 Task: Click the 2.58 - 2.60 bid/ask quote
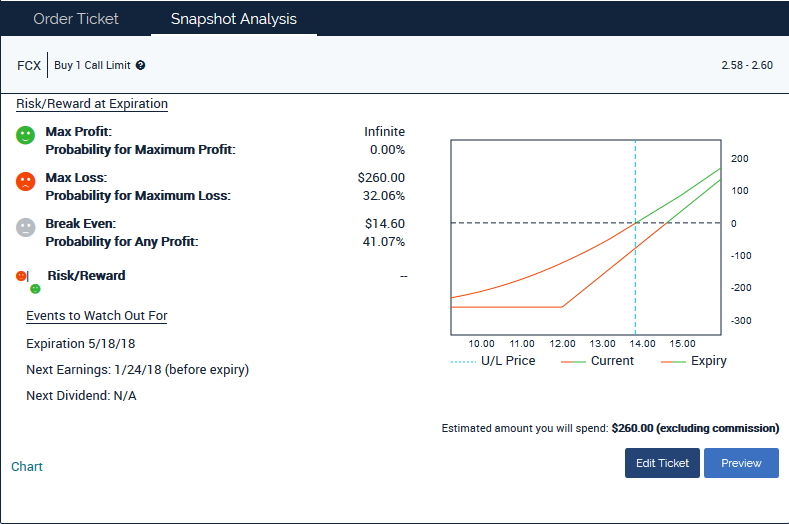(x=746, y=66)
